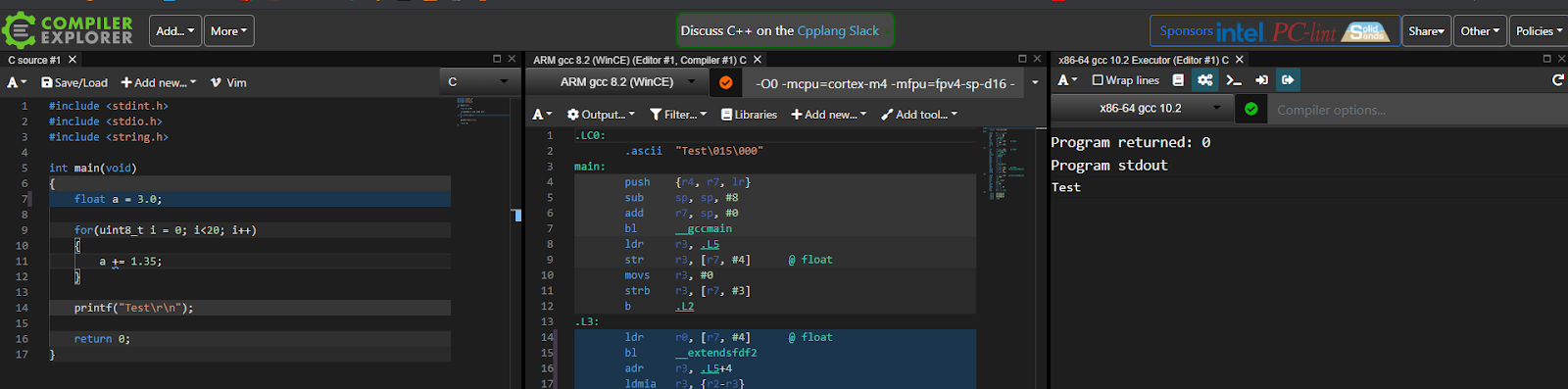Click the executor libraries book icon
The image size is (1568, 389).
point(1178,80)
